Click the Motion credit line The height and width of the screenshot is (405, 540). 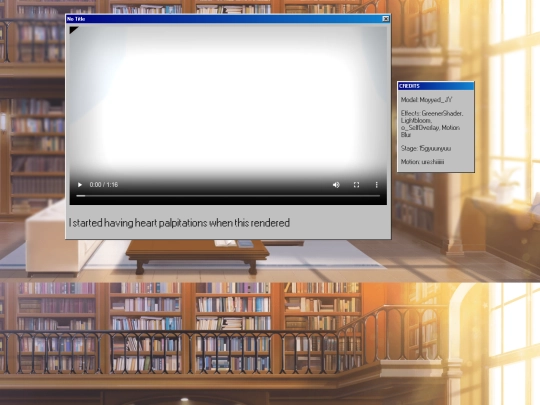422,162
